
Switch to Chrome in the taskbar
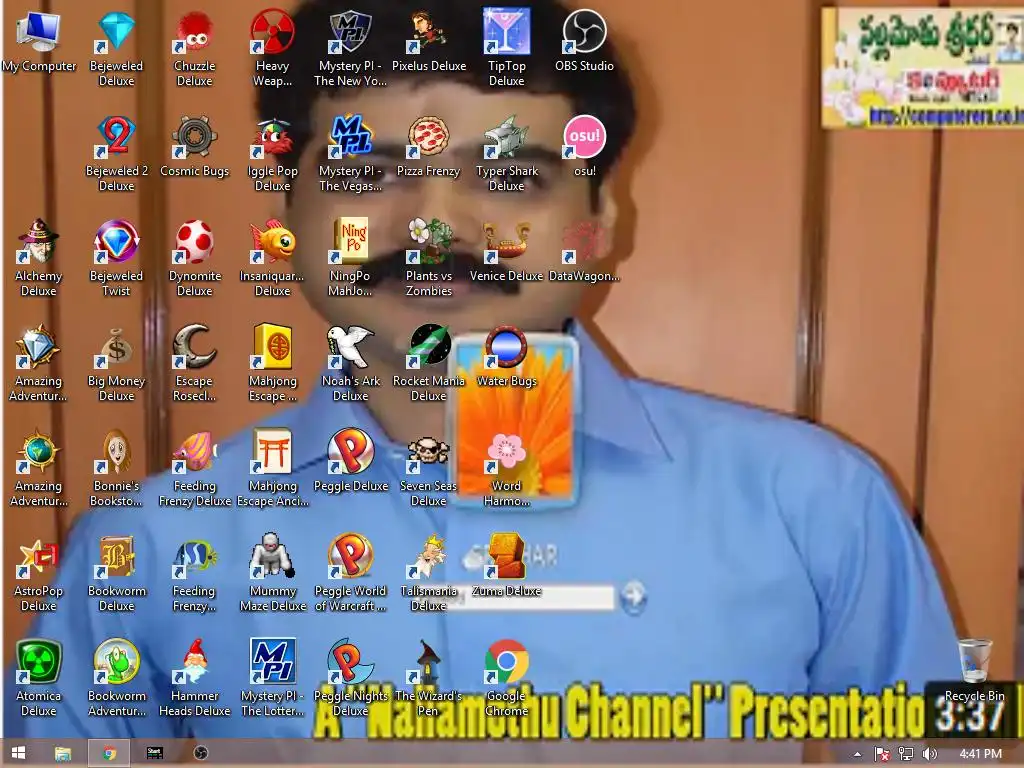pos(110,753)
